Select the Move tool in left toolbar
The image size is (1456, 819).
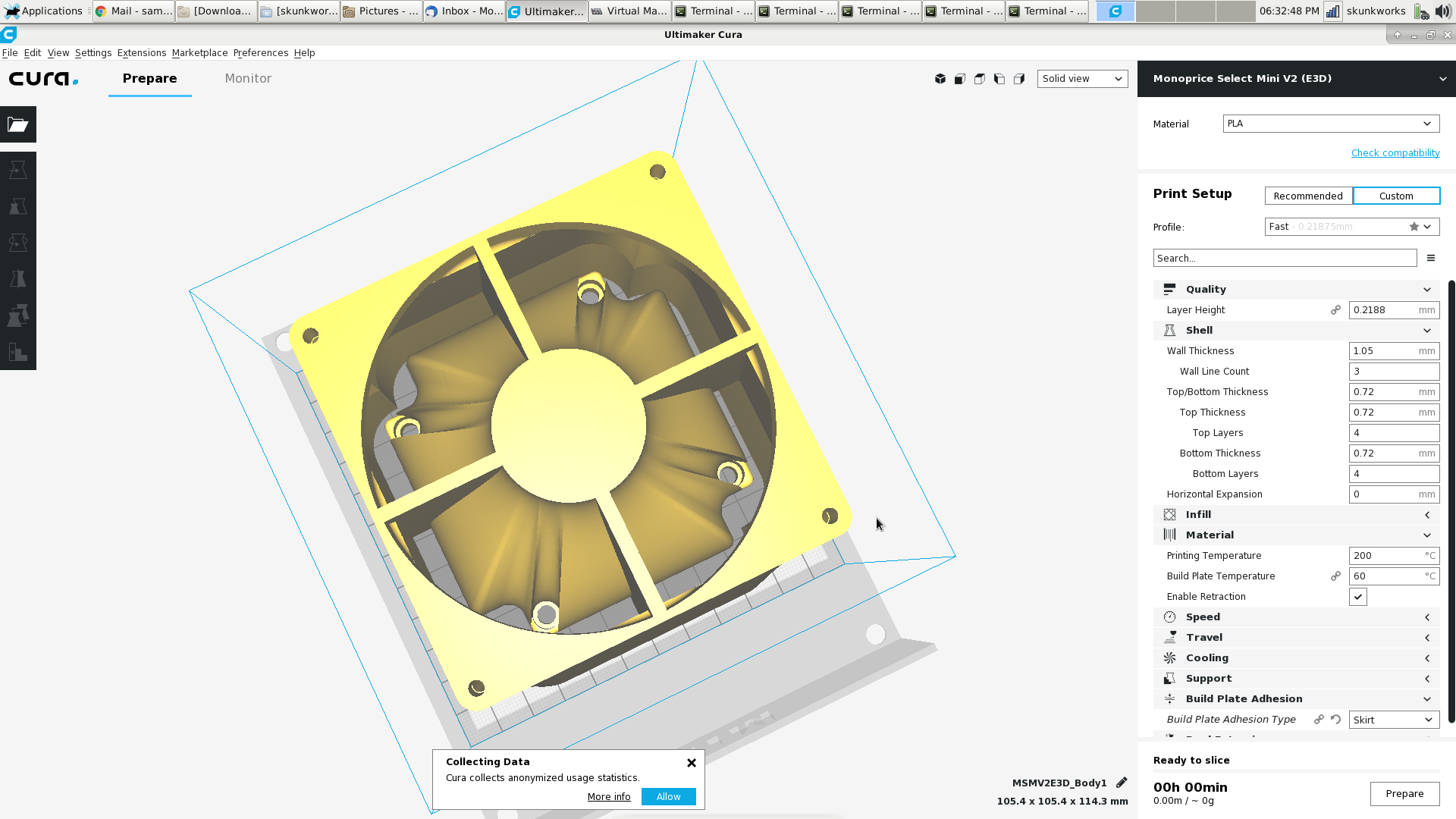pos(18,170)
